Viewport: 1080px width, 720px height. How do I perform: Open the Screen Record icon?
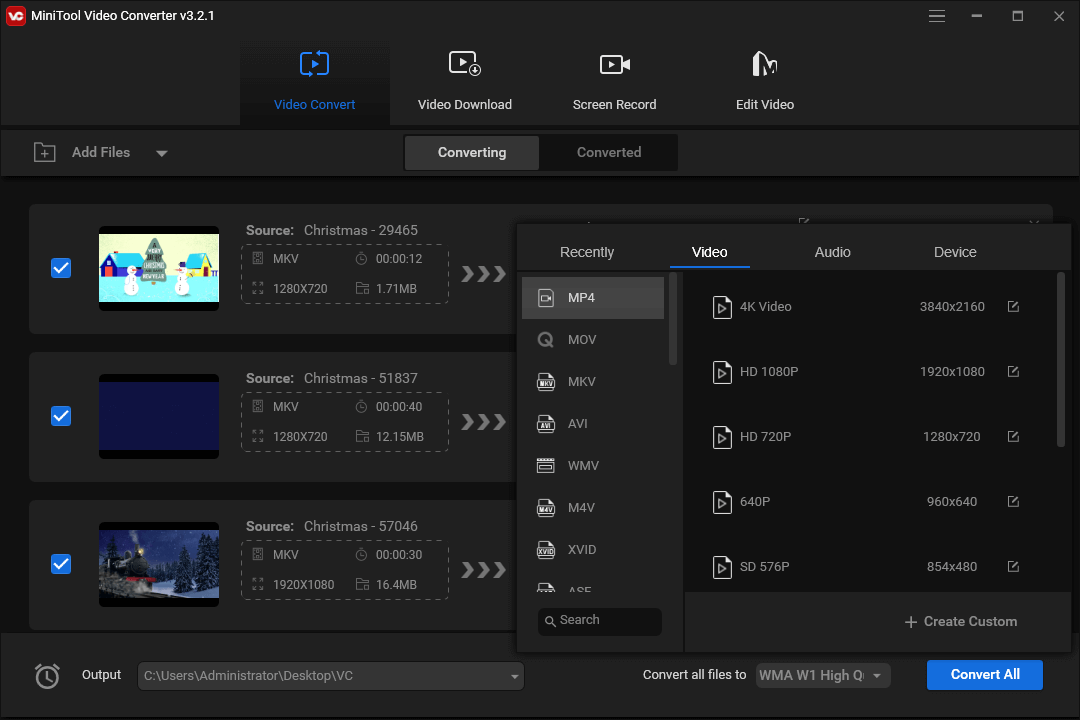pos(614,64)
